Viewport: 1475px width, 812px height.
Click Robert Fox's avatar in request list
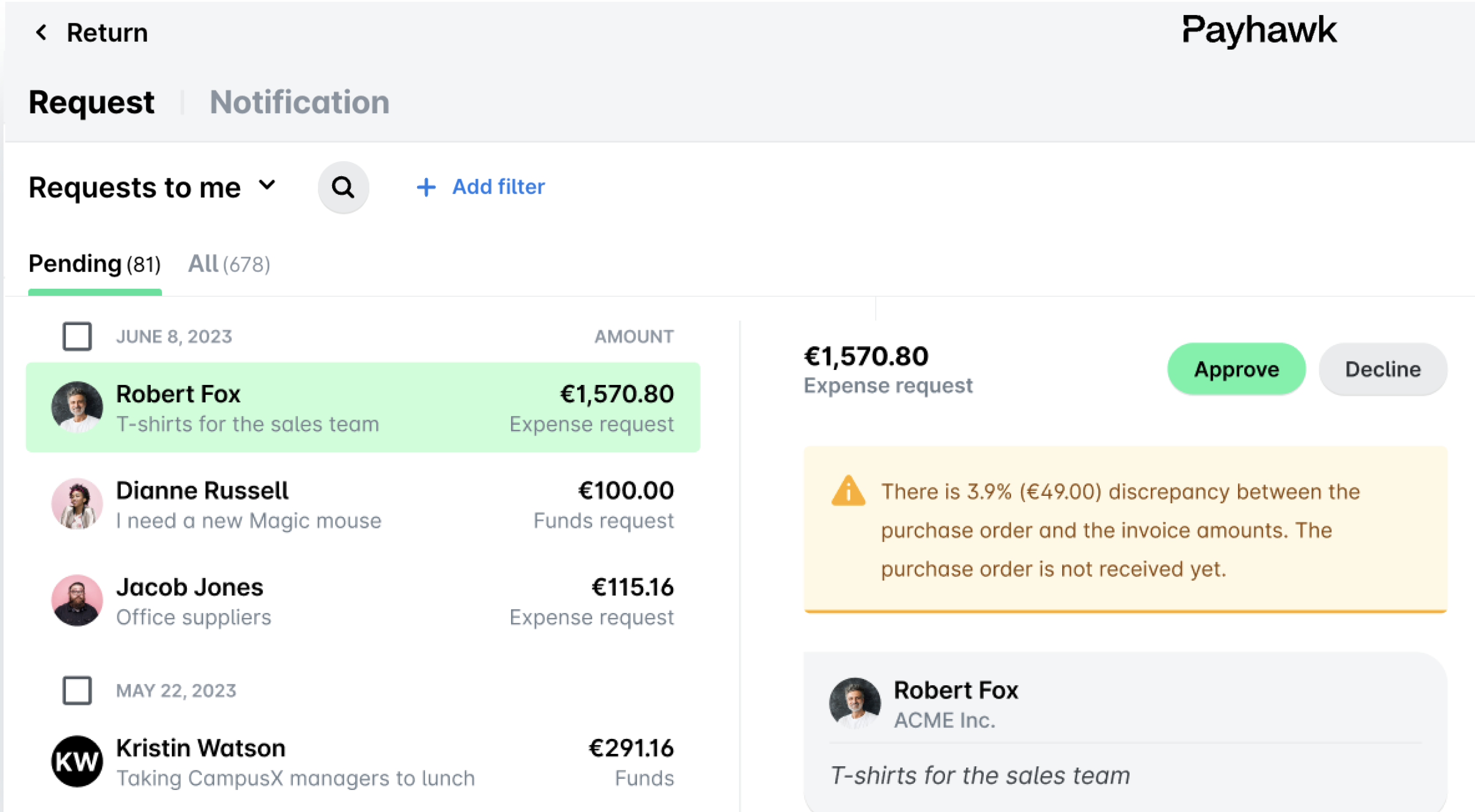[x=77, y=407]
